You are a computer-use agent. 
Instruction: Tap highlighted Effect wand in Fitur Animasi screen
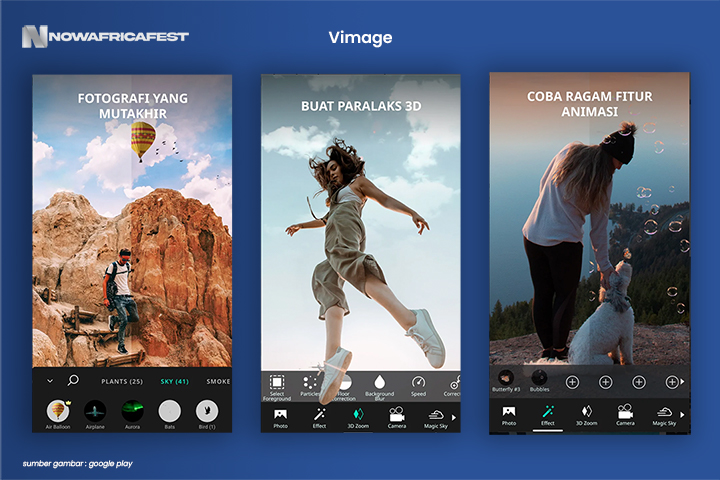coord(548,411)
